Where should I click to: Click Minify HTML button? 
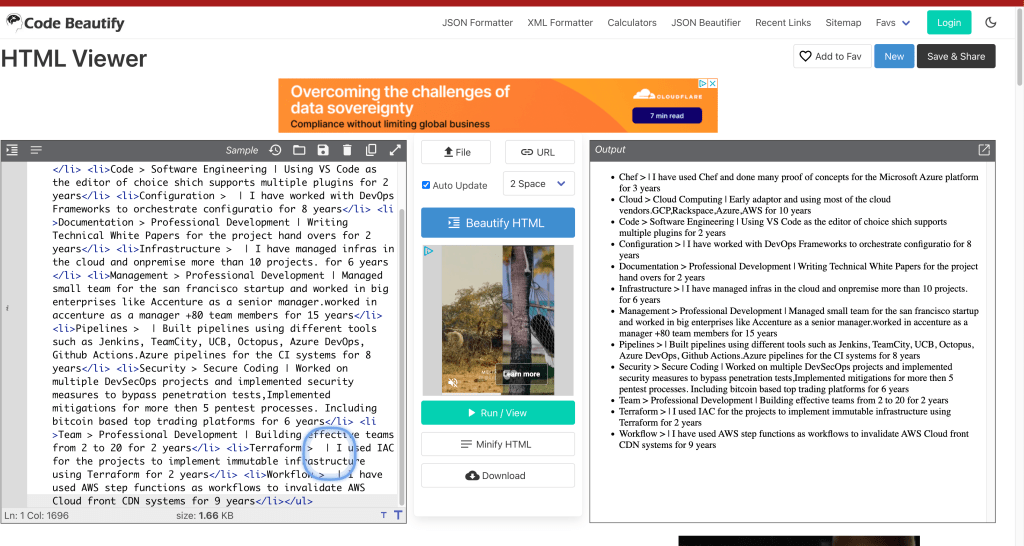click(498, 444)
